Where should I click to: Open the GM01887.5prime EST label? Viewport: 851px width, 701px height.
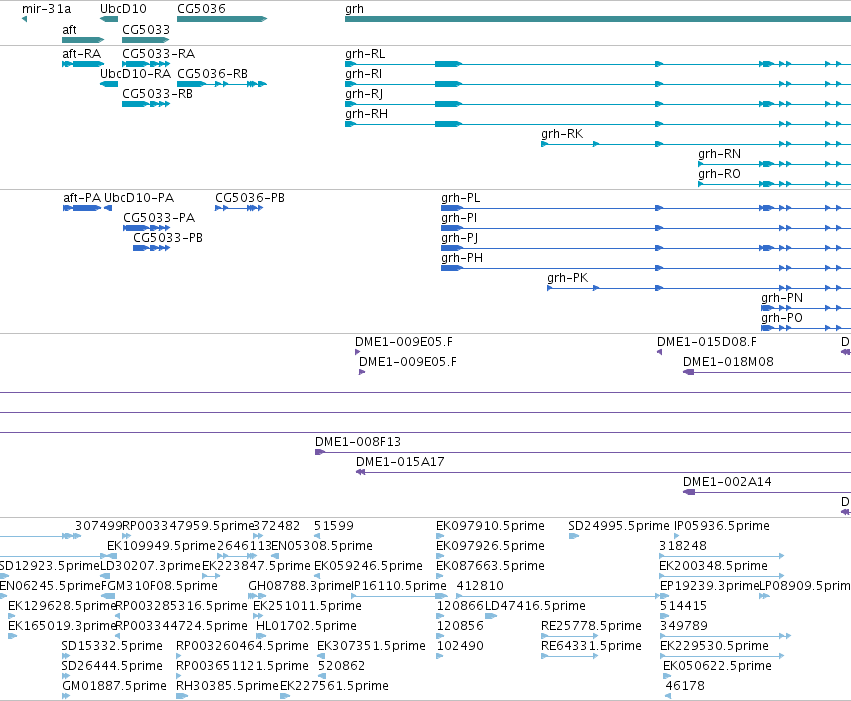point(115,686)
